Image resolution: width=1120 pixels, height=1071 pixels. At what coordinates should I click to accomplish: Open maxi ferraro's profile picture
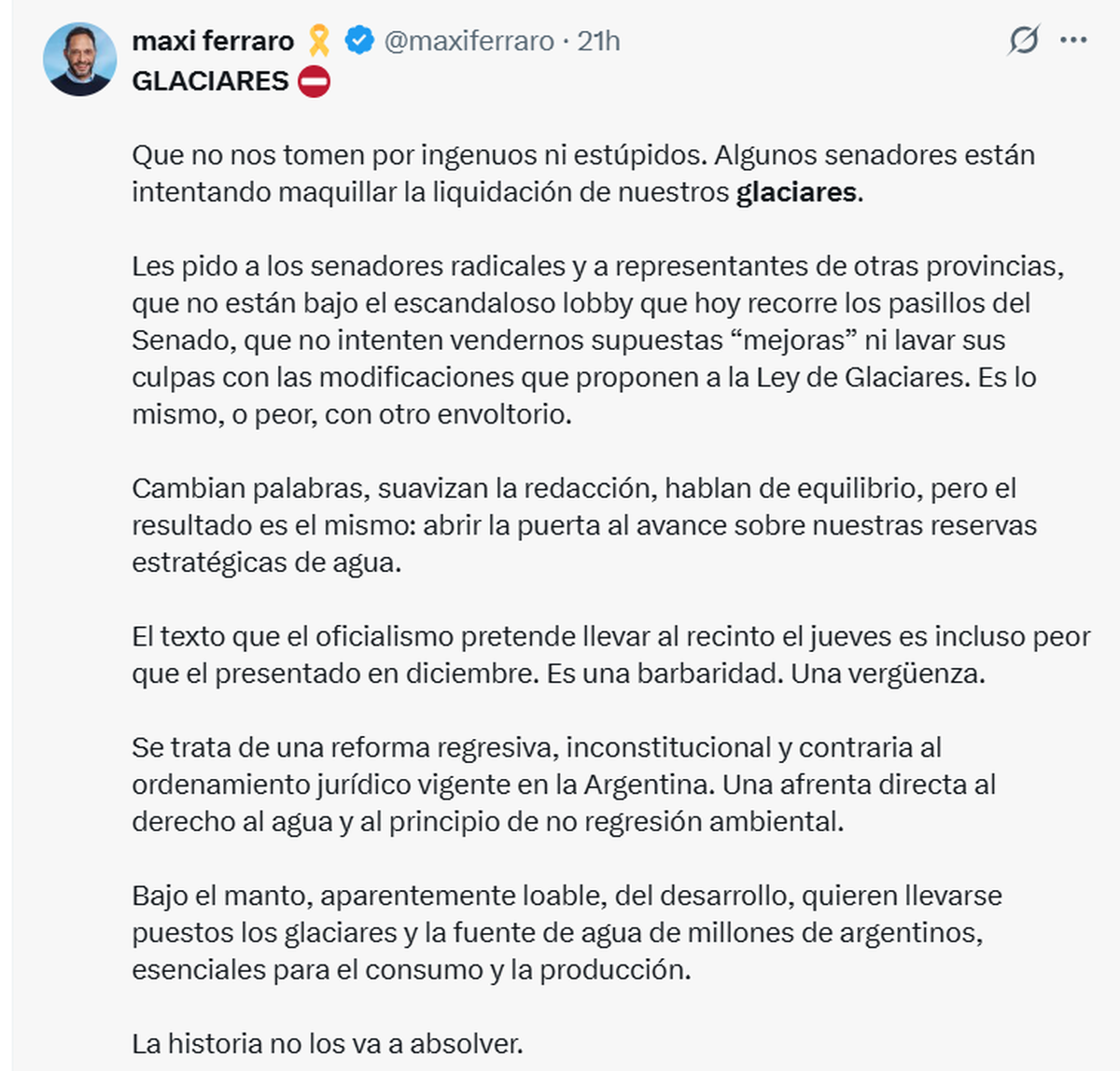pos(79,59)
